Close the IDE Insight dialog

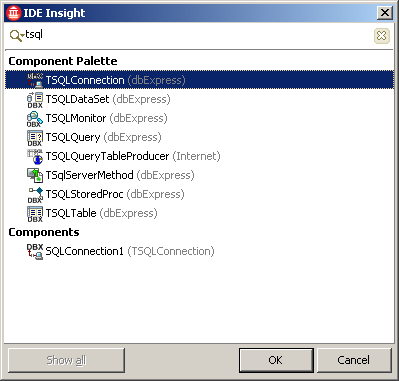tap(384, 13)
